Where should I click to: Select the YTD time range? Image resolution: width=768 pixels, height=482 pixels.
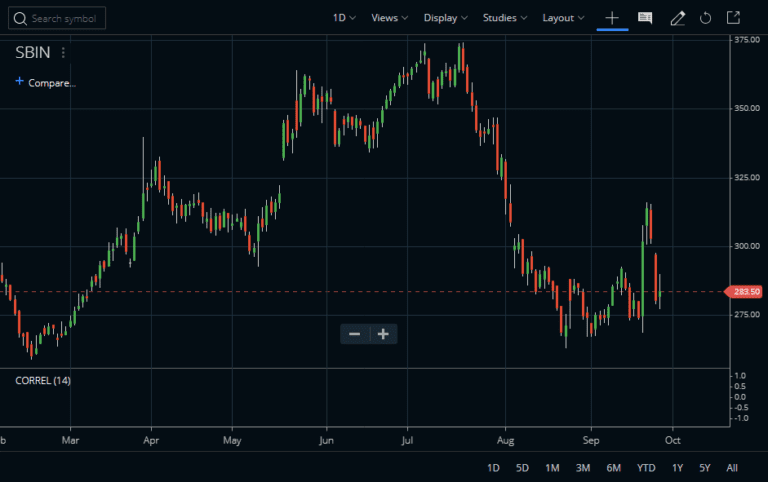point(646,468)
